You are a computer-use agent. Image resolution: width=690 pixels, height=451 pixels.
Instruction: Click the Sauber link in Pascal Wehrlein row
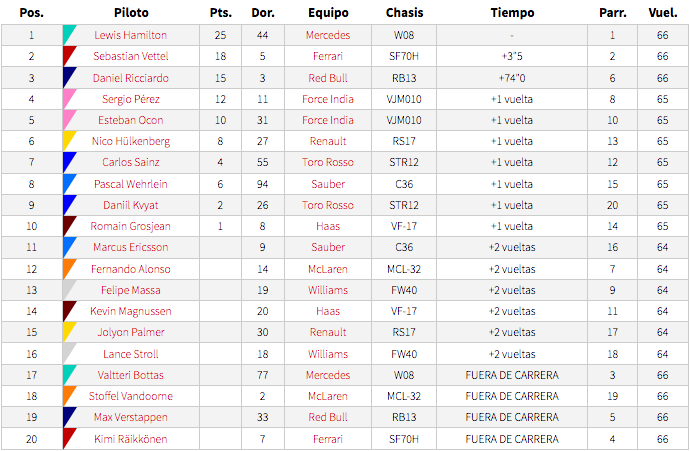coord(328,184)
